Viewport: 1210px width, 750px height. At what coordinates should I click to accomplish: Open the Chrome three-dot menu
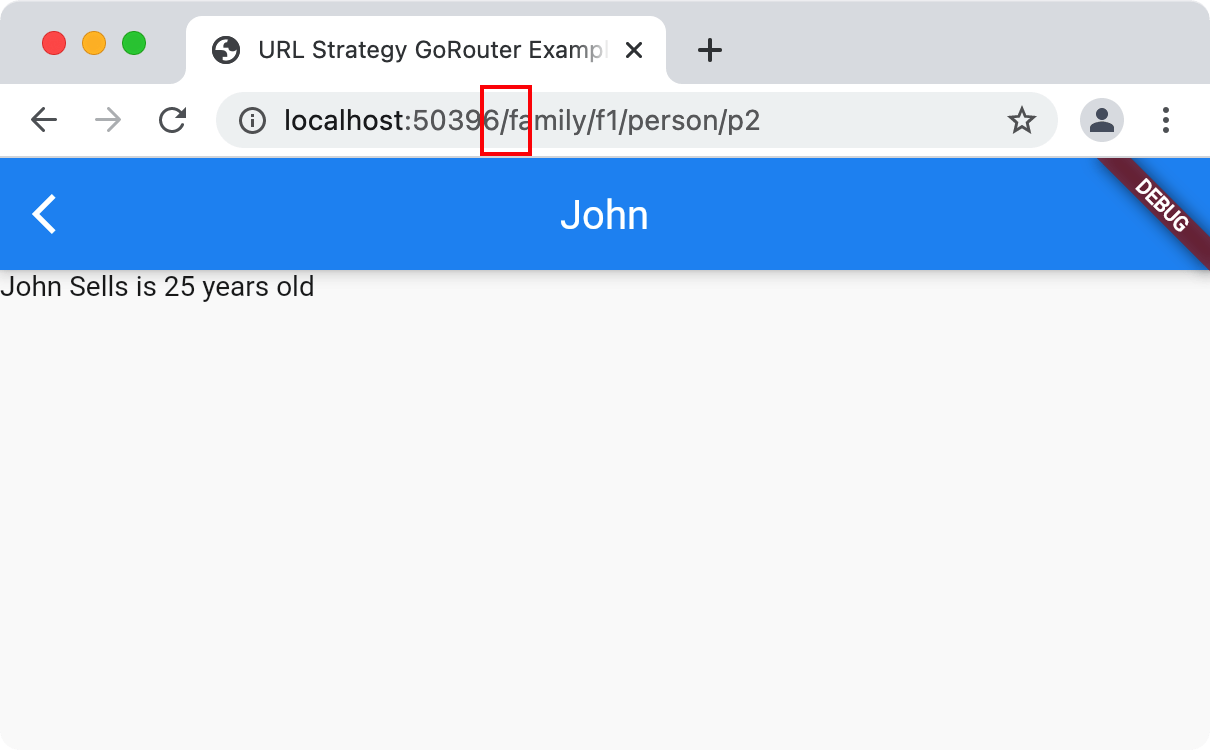(x=1166, y=120)
